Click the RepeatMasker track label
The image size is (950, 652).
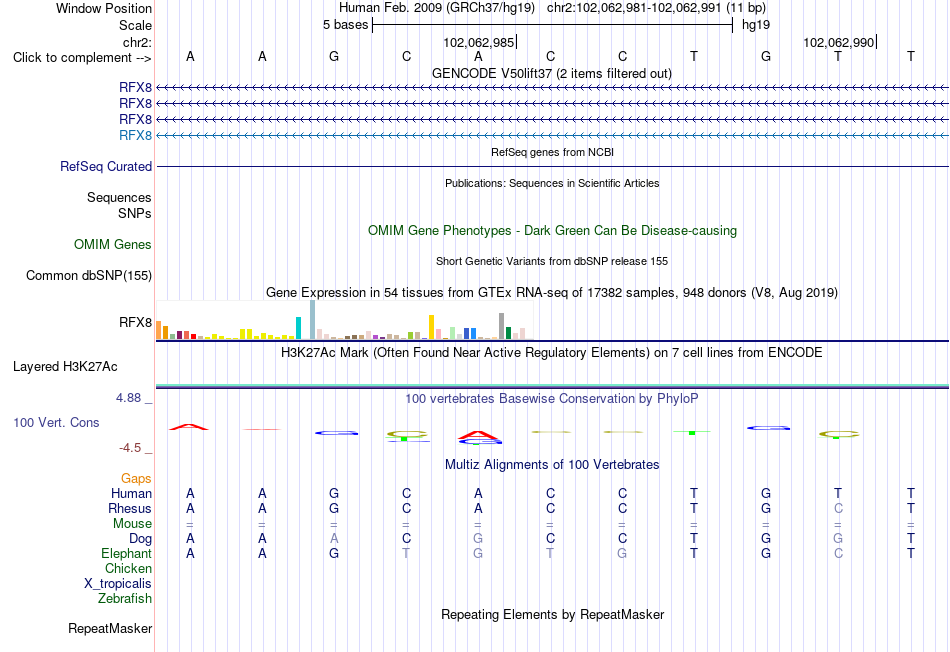[110, 629]
